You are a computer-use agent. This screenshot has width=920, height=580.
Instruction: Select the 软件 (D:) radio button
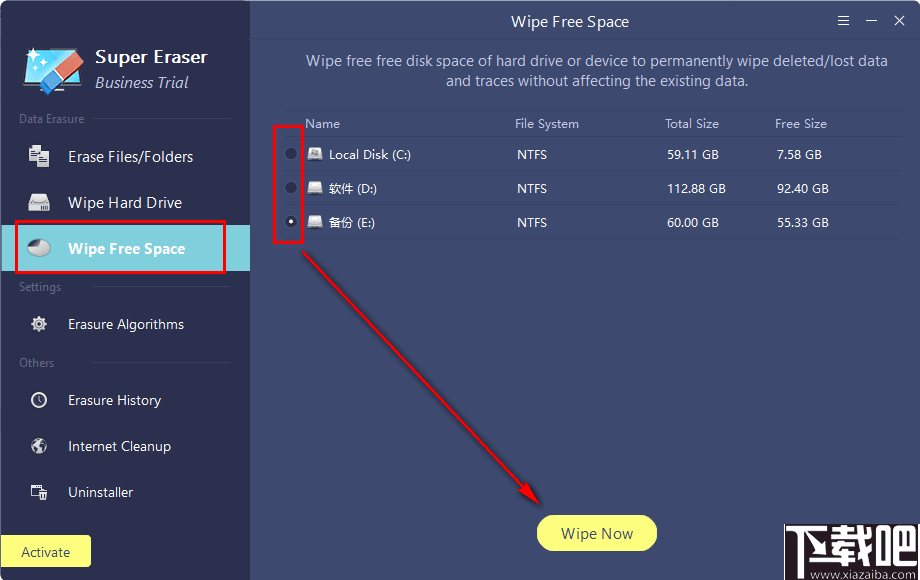click(290, 188)
